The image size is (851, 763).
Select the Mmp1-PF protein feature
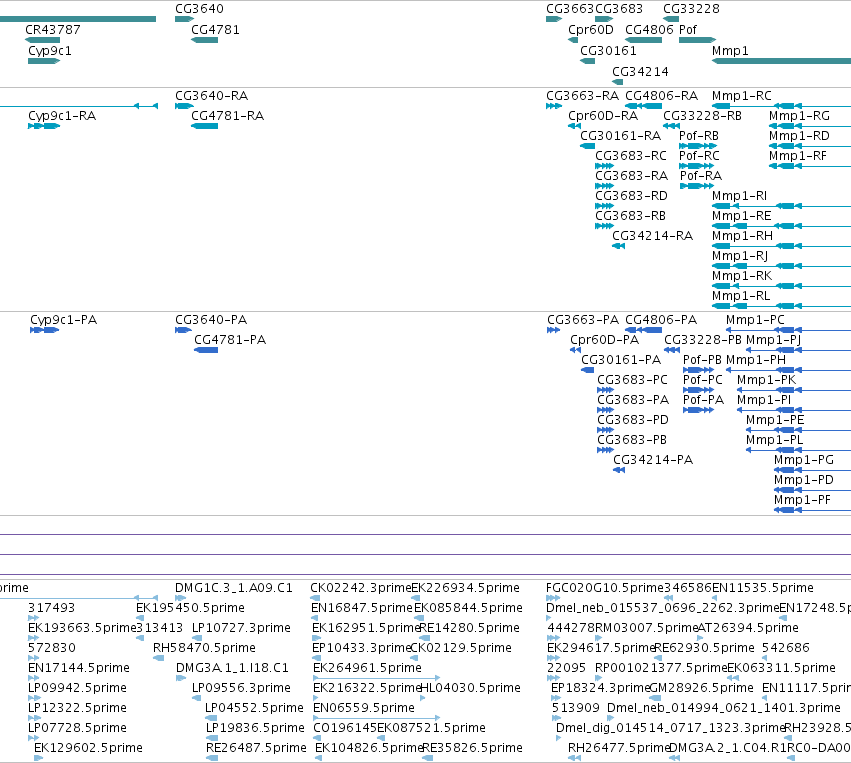(812, 510)
